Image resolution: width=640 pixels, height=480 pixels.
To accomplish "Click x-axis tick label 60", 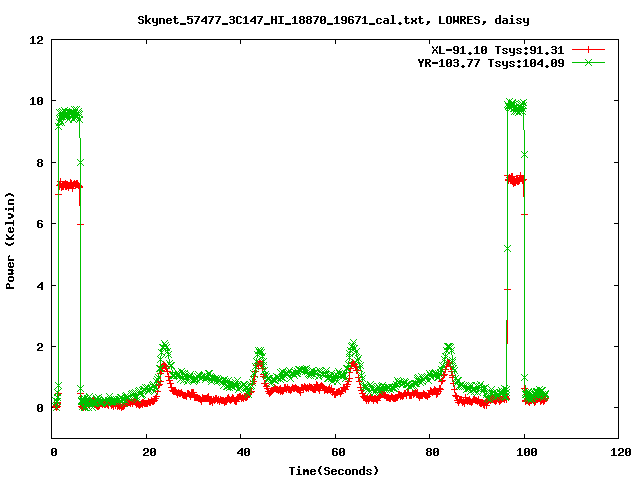I will point(339,452).
